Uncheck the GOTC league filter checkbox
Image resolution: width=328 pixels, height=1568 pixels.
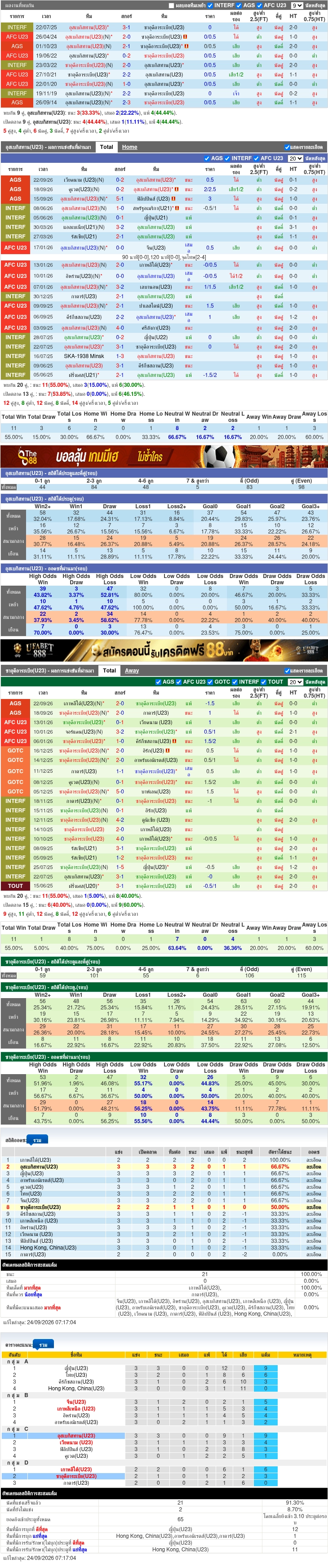(x=210, y=682)
